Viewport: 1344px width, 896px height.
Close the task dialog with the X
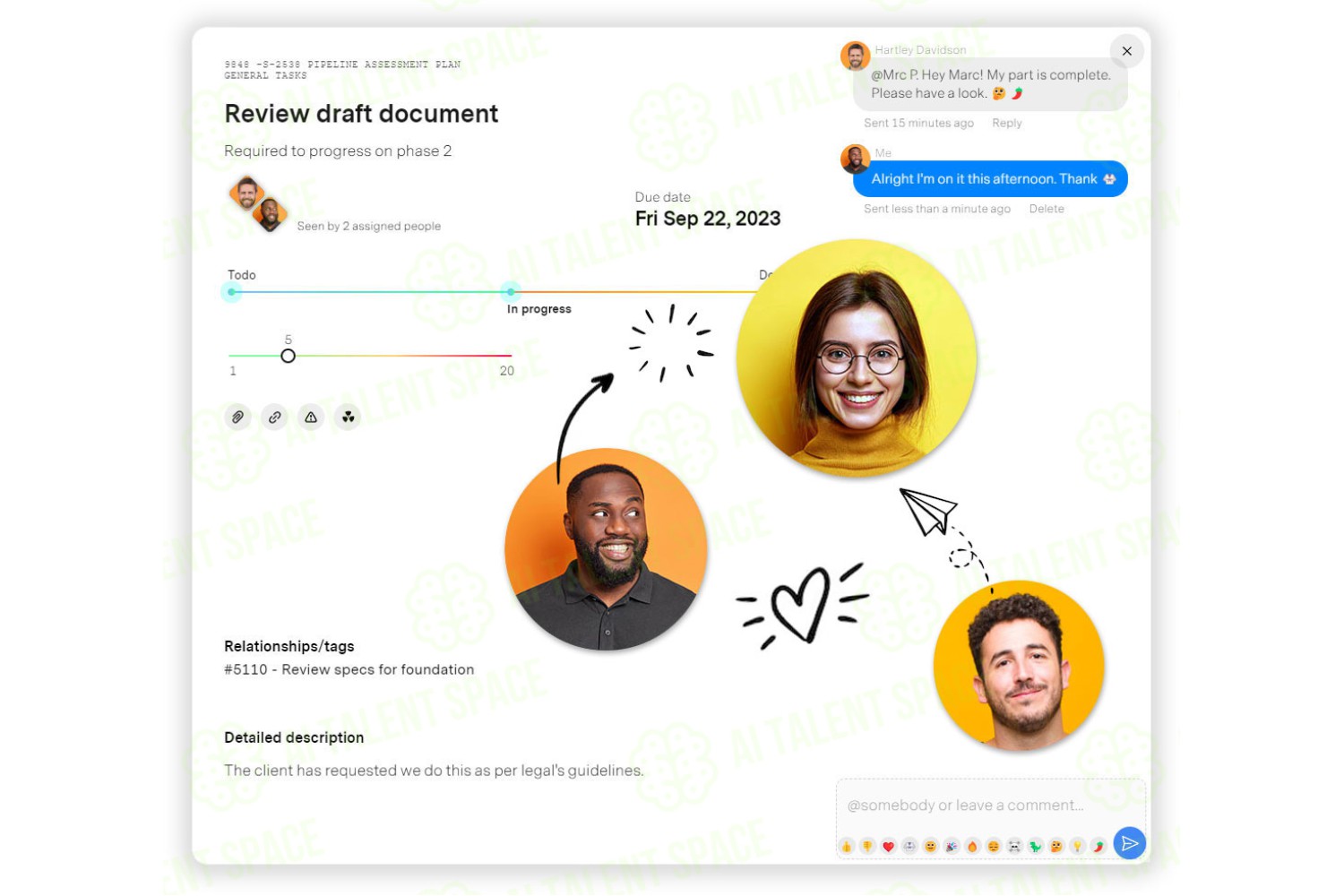coord(1127,51)
